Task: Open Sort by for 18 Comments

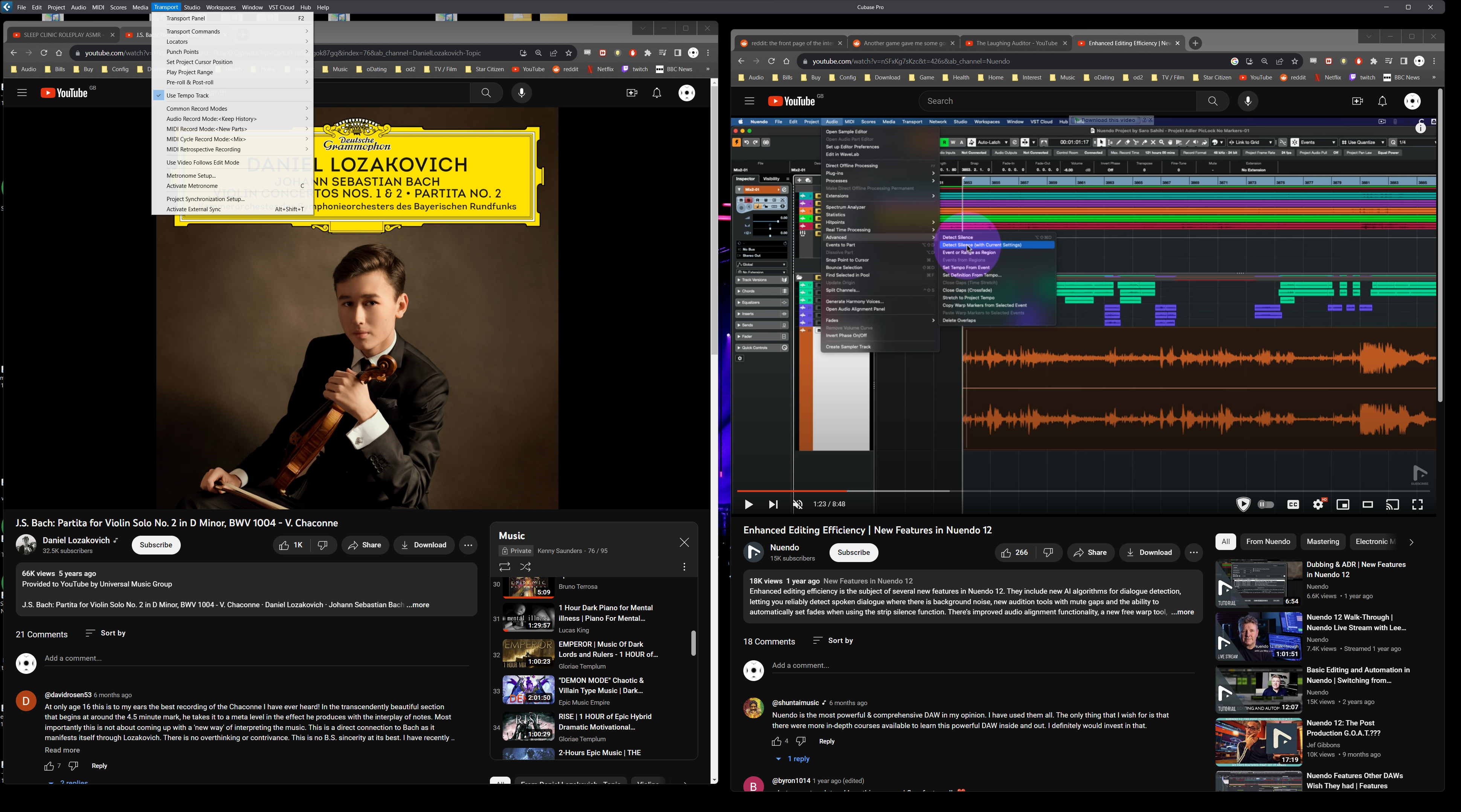Action: coord(833,641)
